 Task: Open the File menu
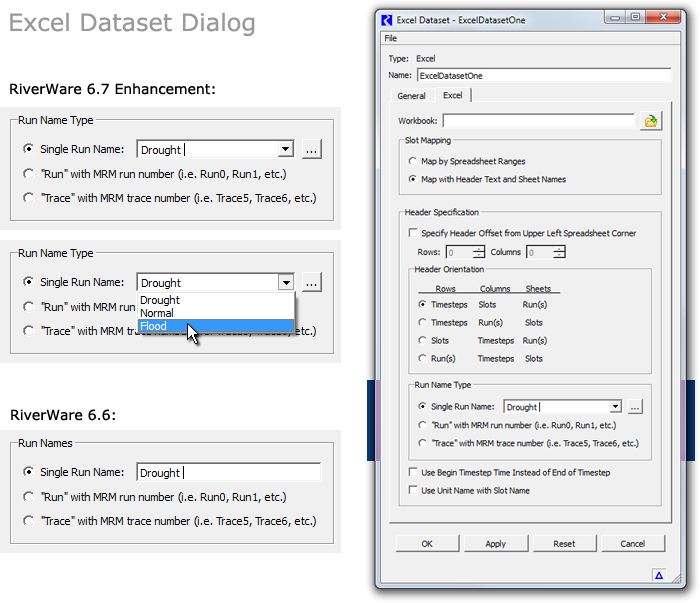tap(391, 38)
